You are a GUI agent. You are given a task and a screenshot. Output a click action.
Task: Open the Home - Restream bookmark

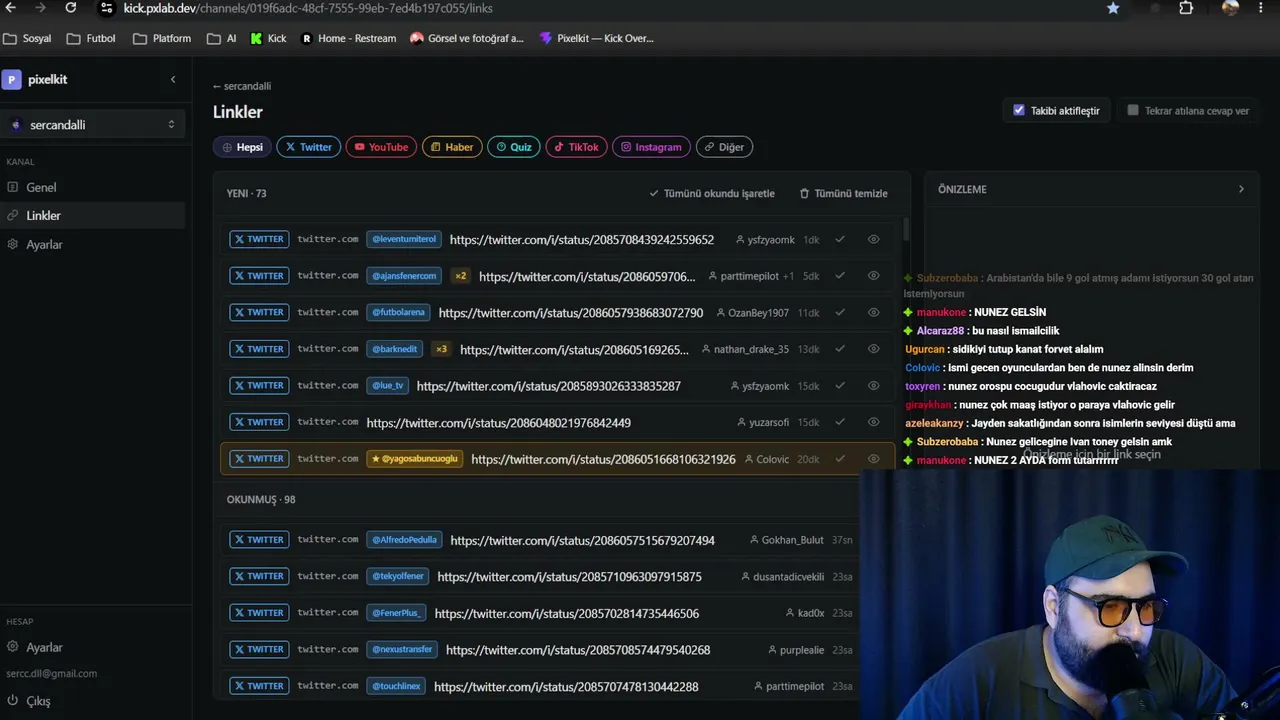pos(349,38)
